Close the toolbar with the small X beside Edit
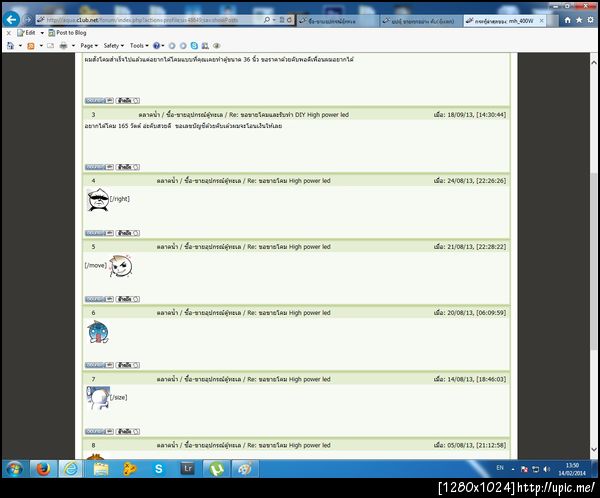 pyautogui.click(x=9, y=33)
